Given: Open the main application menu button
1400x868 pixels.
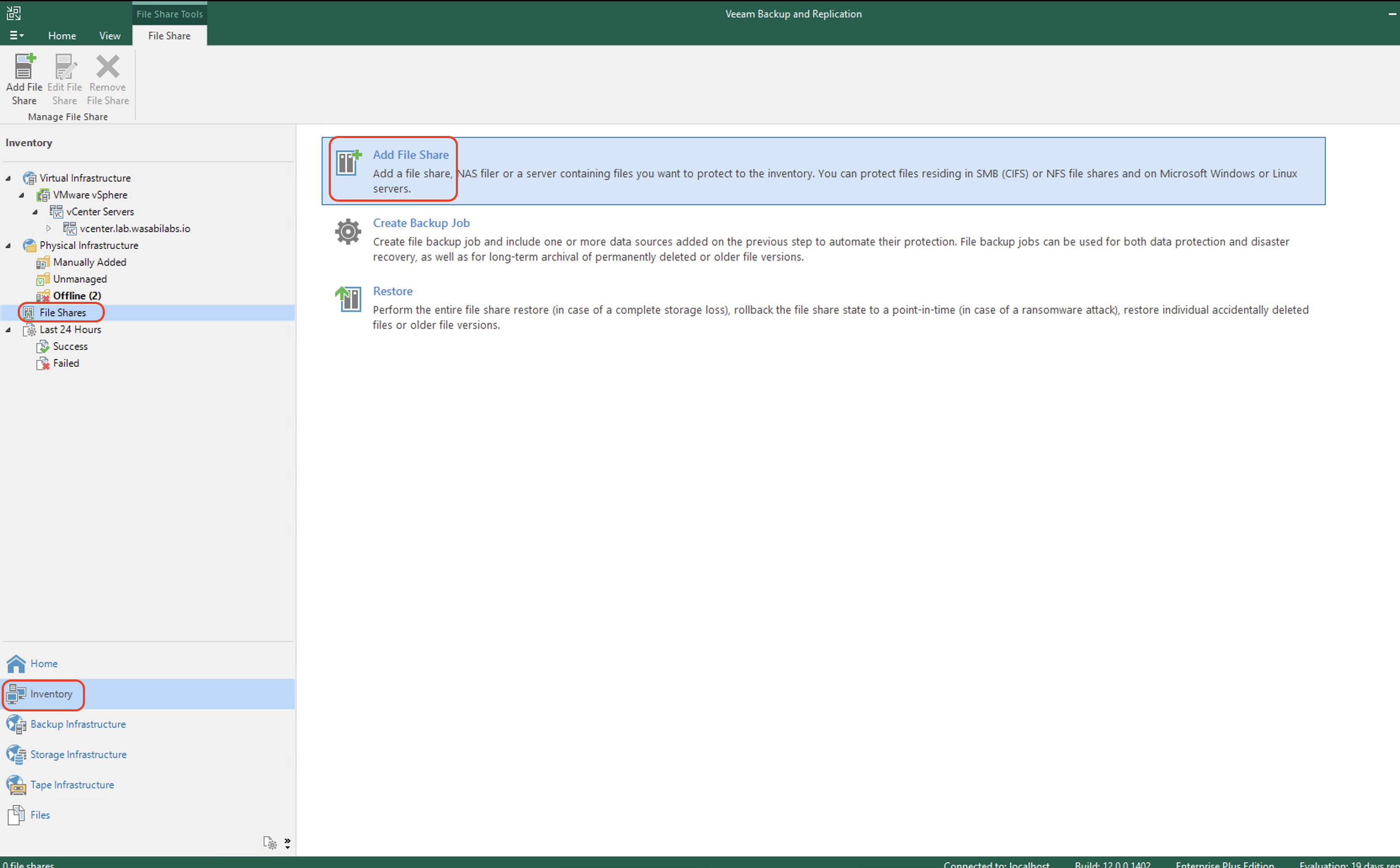Looking at the screenshot, I should 16,36.
